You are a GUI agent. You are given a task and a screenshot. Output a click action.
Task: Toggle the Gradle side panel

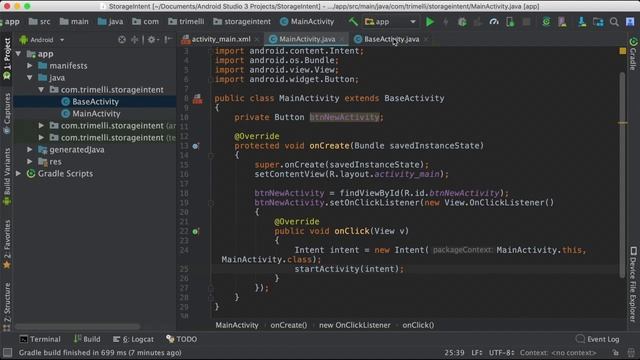click(x=633, y=53)
